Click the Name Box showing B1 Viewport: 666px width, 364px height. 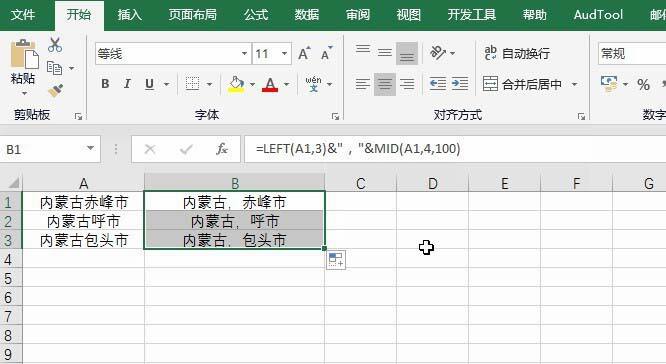(x=41, y=150)
